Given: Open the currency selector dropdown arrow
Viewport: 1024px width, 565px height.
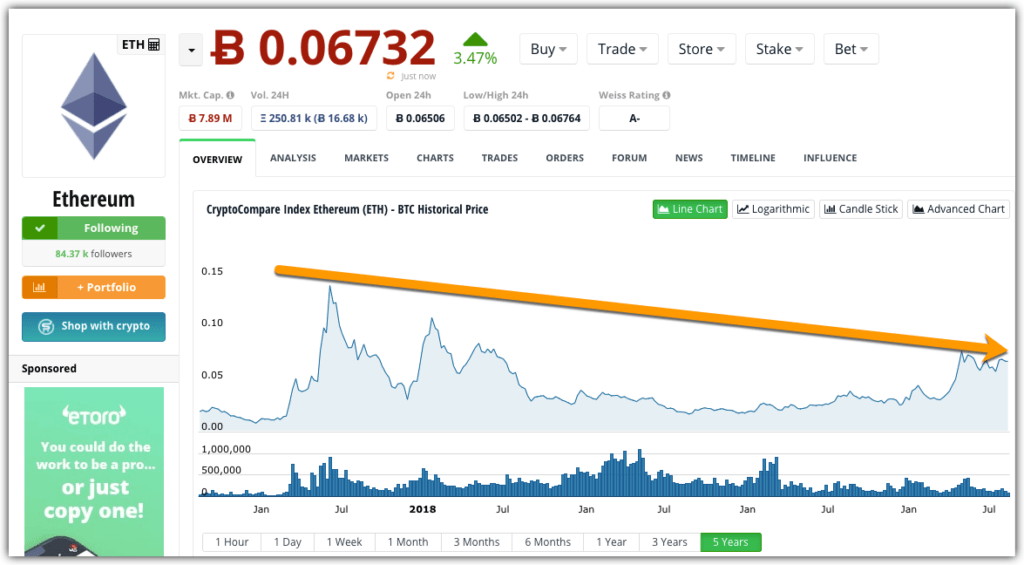Looking at the screenshot, I should [191, 50].
